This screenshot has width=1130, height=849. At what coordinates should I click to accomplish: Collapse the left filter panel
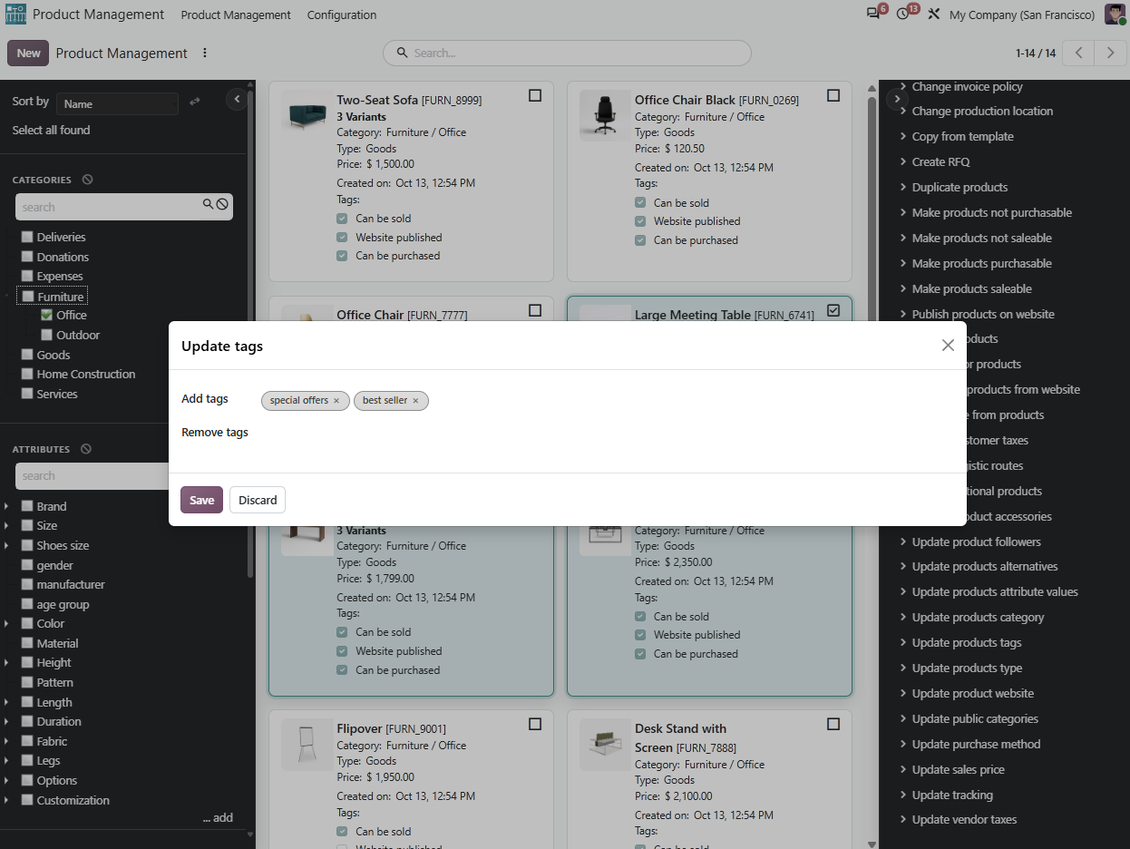point(236,99)
